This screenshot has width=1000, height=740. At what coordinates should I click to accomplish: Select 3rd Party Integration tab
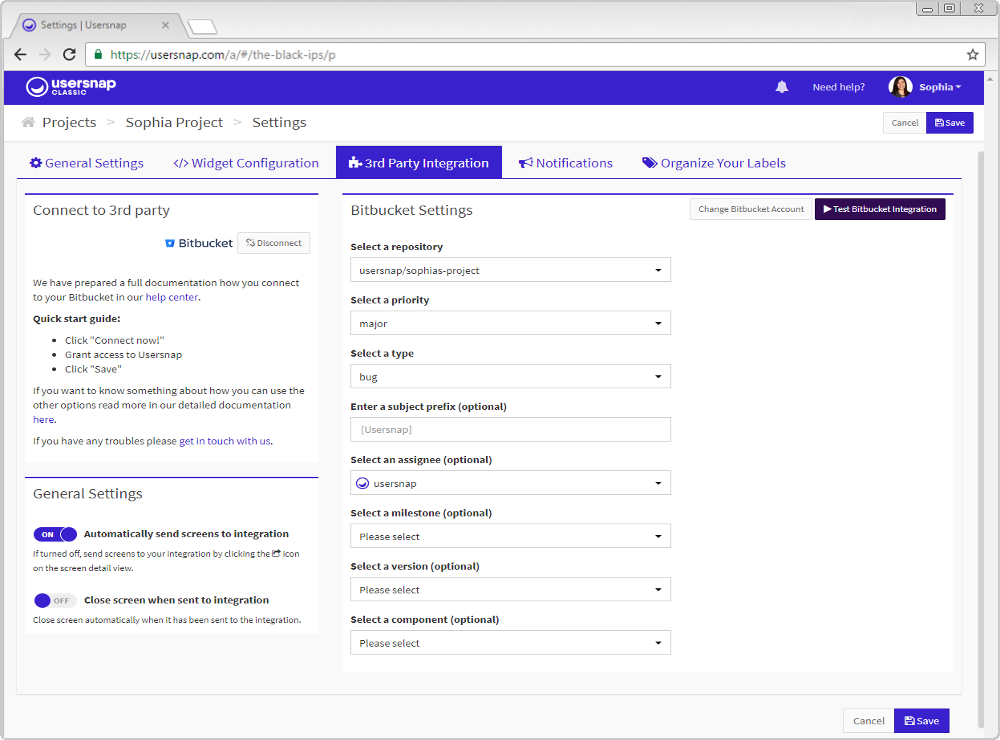[418, 163]
